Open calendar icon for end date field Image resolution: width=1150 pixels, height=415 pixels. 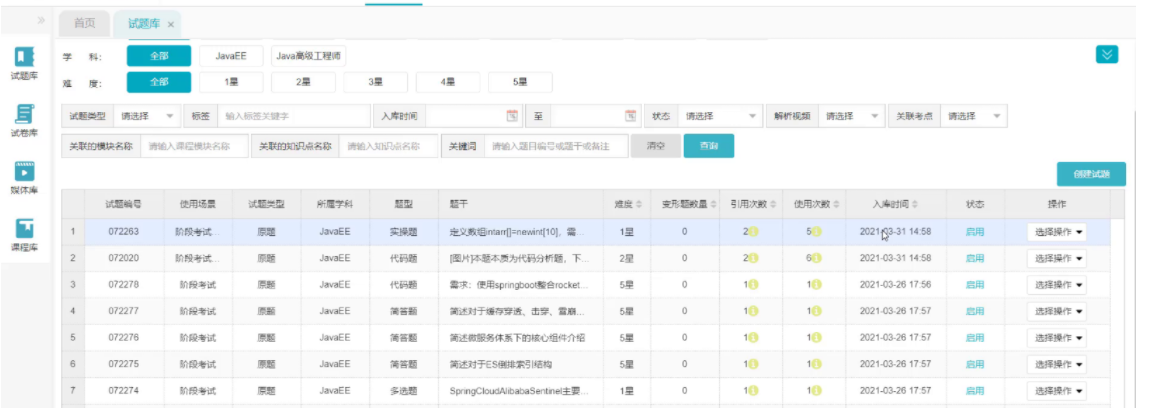630,116
